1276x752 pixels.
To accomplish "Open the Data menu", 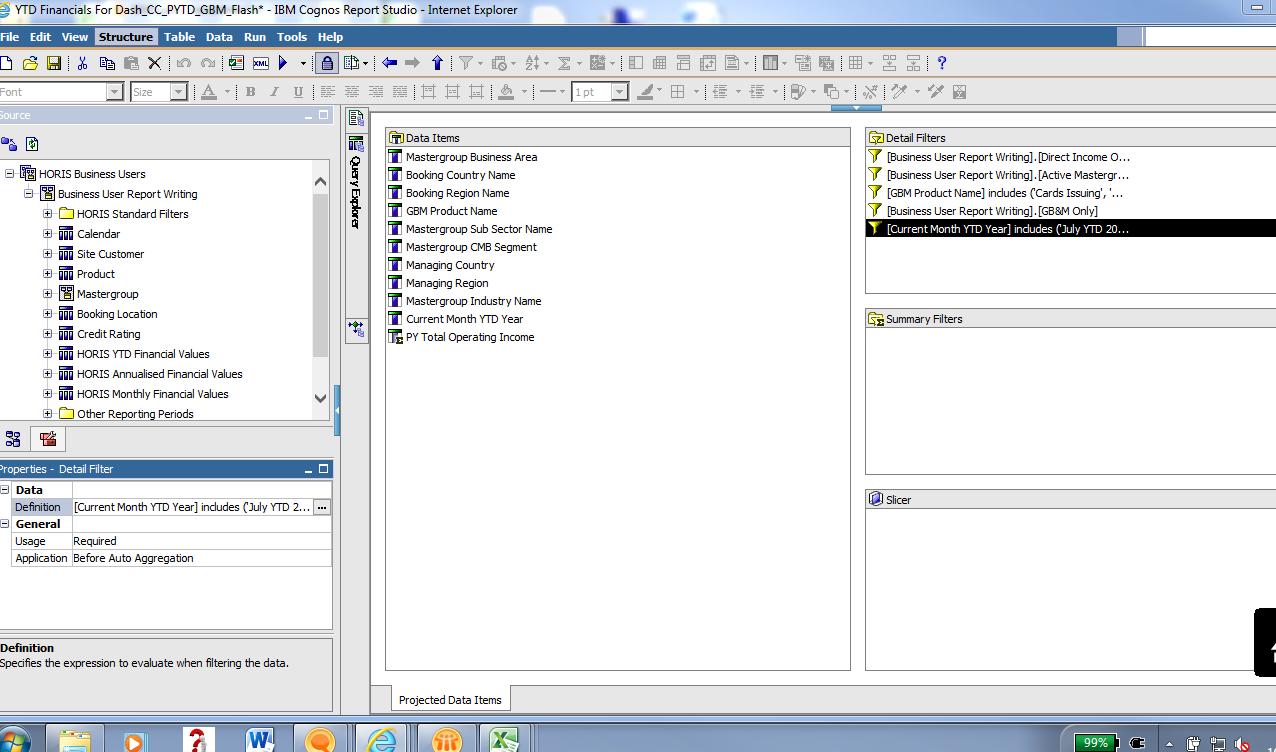I will pyautogui.click(x=219, y=37).
